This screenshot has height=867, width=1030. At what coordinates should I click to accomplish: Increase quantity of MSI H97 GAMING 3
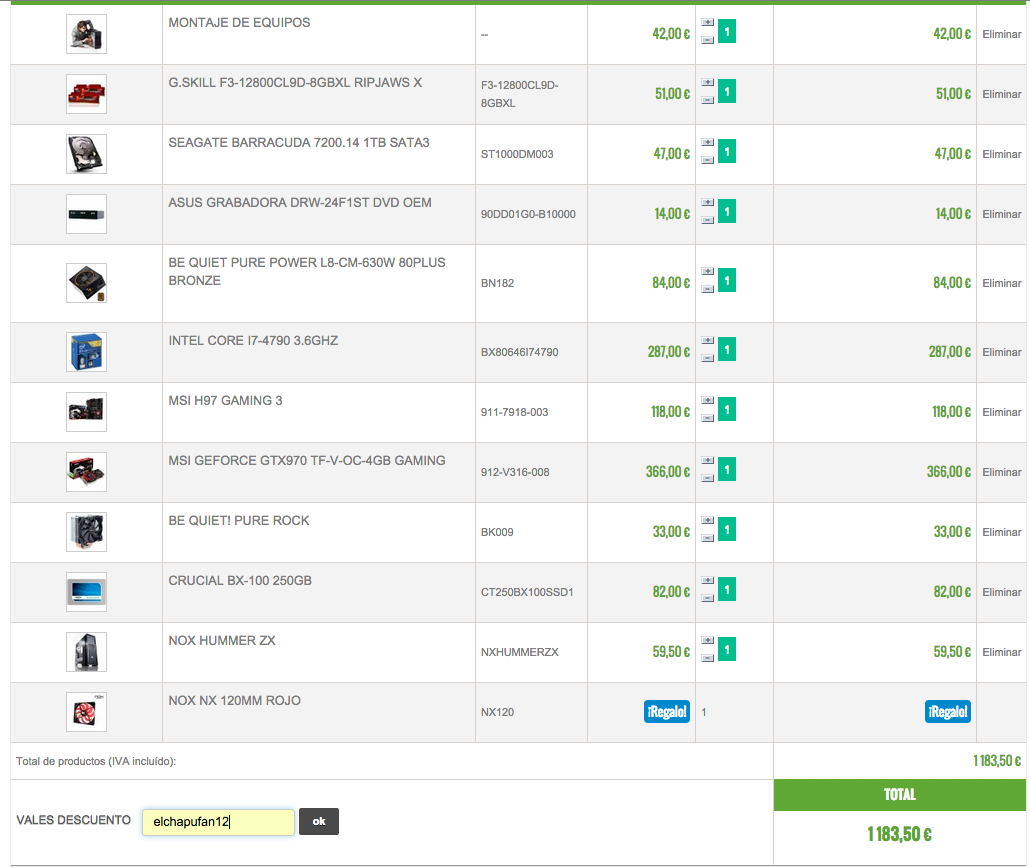[x=707, y=400]
